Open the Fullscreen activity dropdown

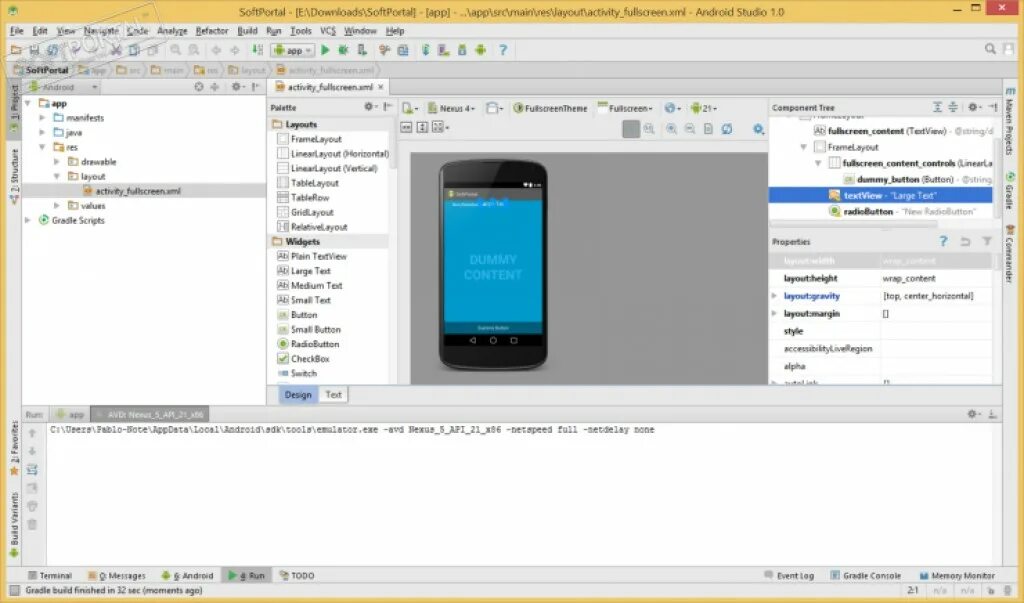(625, 108)
